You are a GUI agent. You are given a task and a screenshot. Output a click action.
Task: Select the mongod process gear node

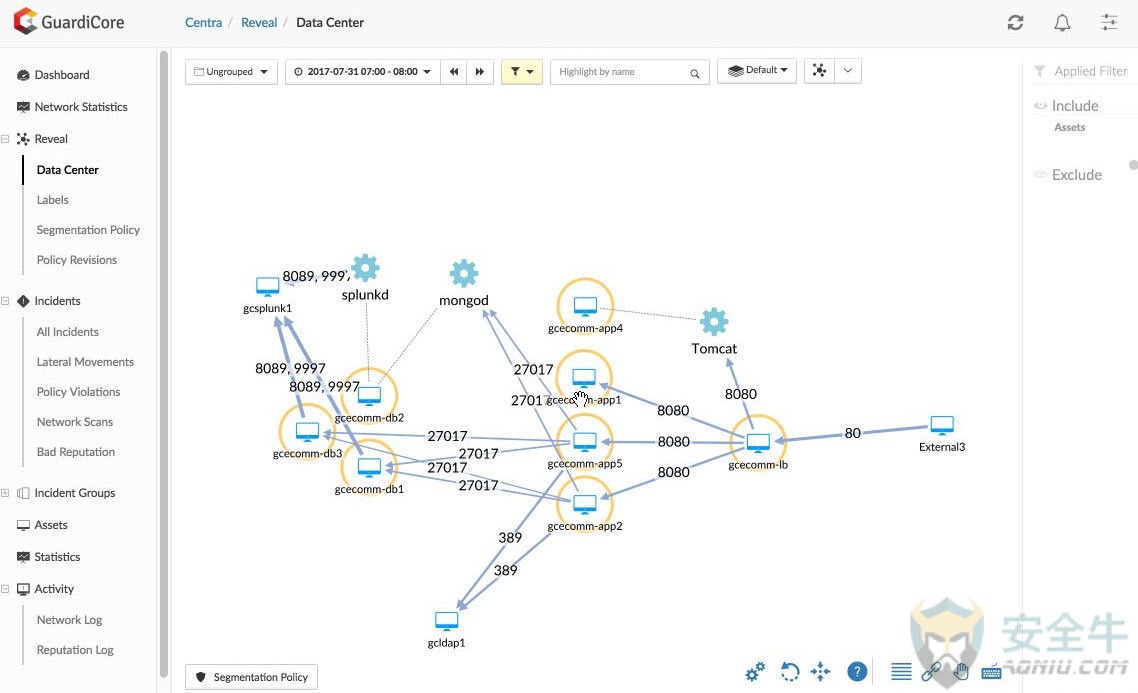tap(464, 274)
